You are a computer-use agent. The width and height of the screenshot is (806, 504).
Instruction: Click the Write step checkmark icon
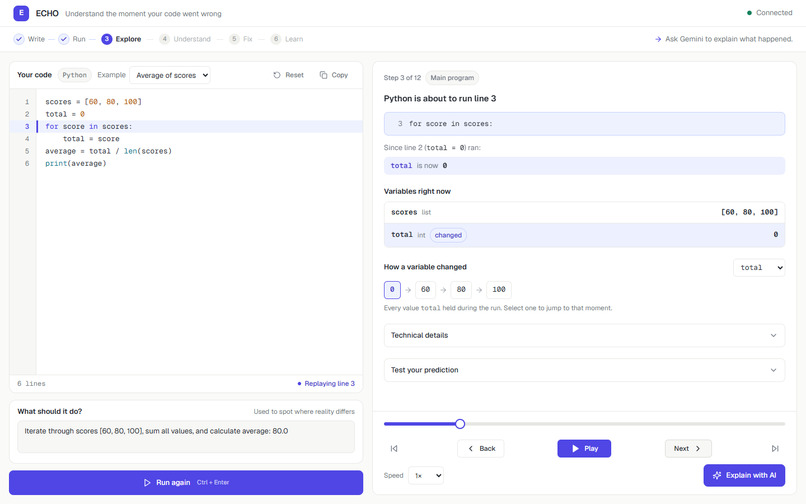point(19,39)
